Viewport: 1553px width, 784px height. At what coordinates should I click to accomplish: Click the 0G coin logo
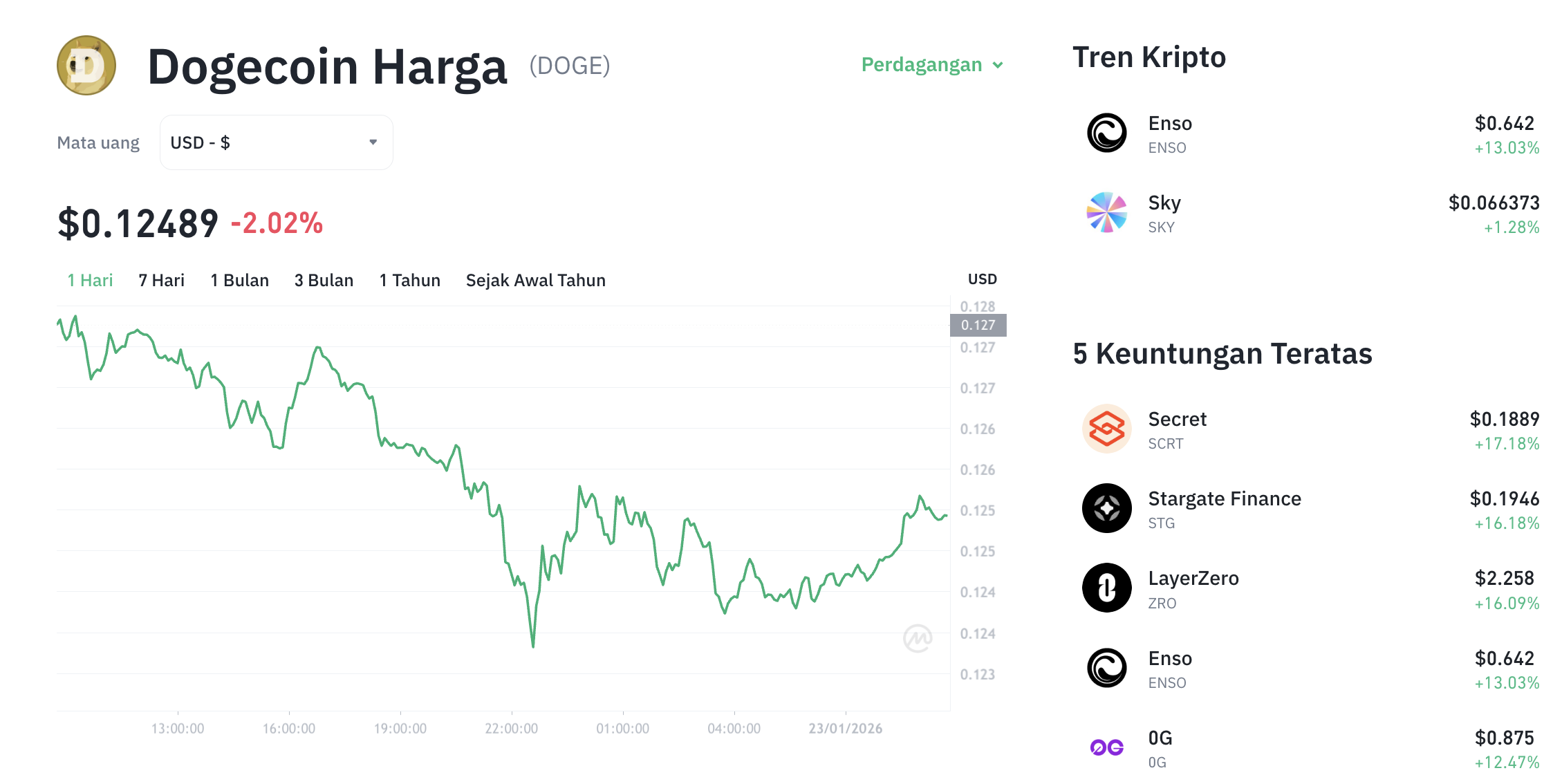(1107, 747)
